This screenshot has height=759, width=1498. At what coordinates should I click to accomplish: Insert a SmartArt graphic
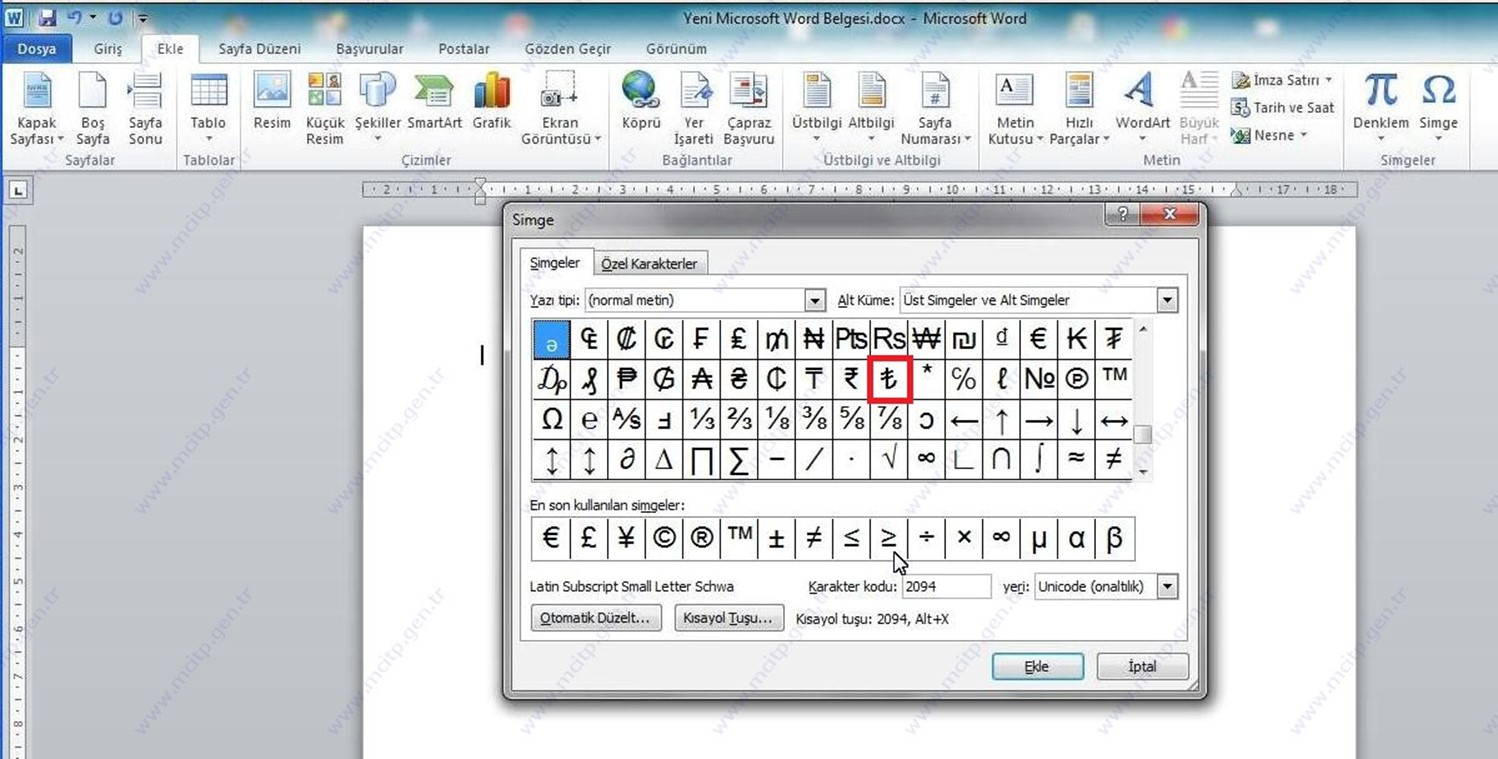coord(434,102)
